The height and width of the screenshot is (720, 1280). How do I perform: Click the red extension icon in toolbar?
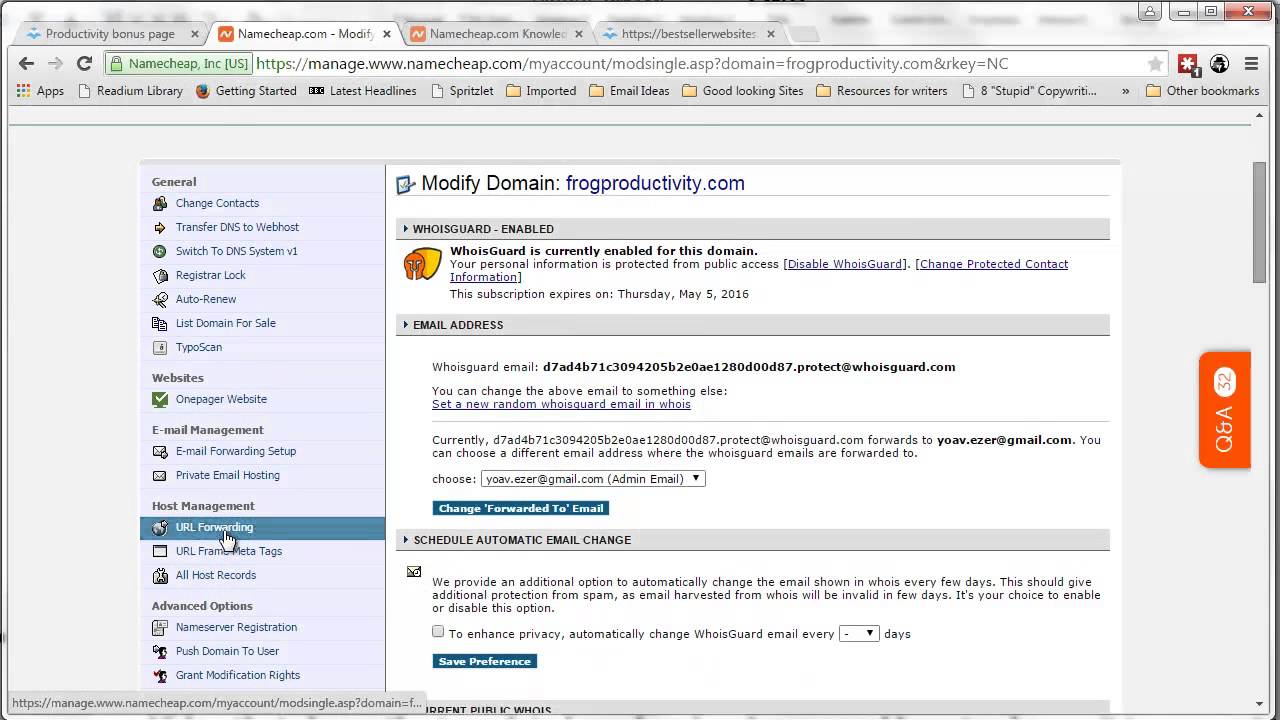pos(1188,64)
